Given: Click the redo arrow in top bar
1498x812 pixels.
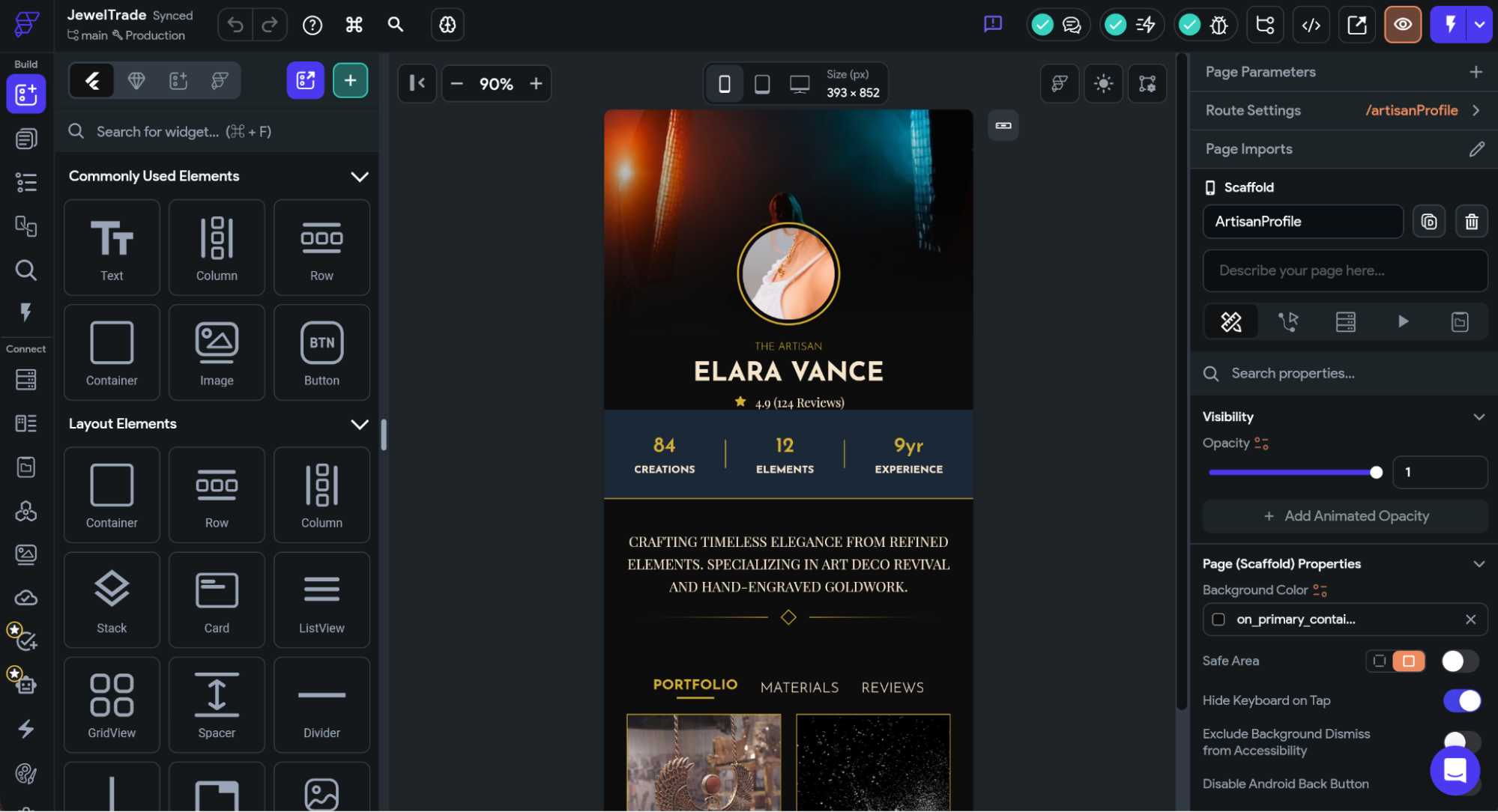Looking at the screenshot, I should tap(270, 25).
